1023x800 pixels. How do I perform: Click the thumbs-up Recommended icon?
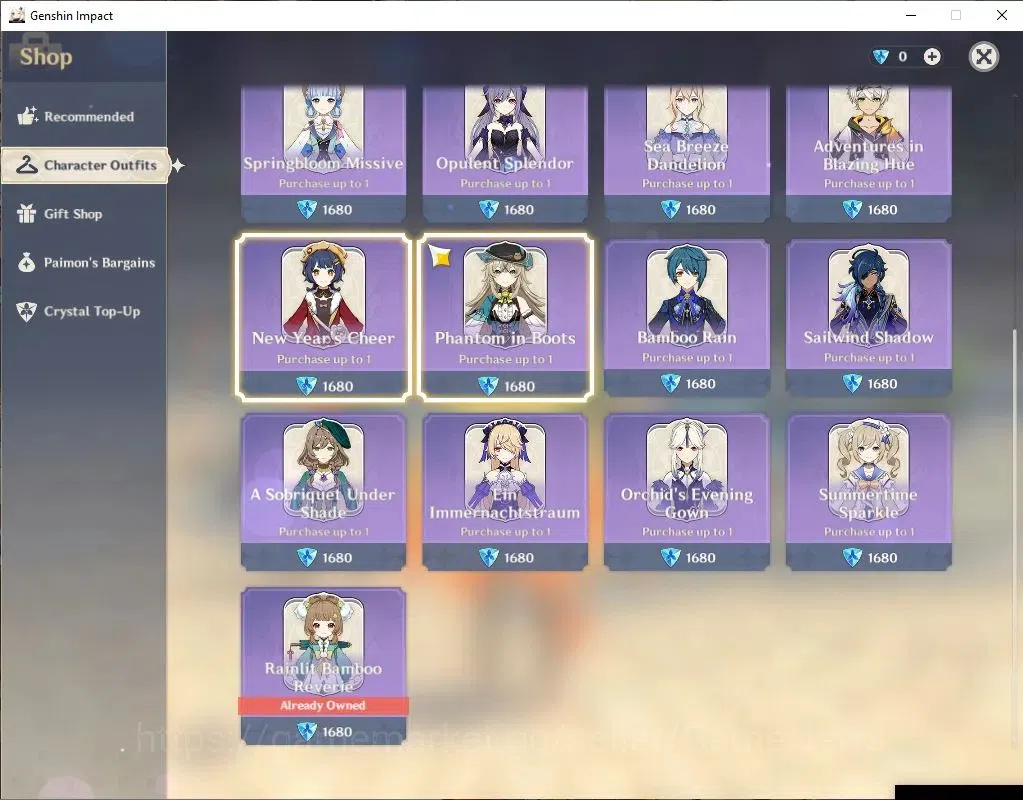point(27,116)
